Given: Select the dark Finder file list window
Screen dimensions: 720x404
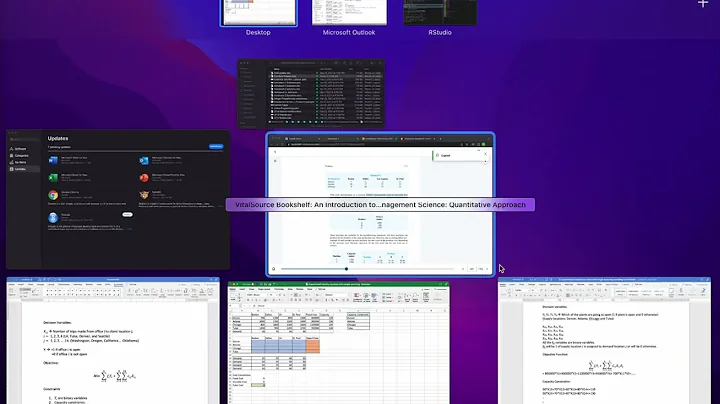Looking at the screenshot, I should click(311, 94).
